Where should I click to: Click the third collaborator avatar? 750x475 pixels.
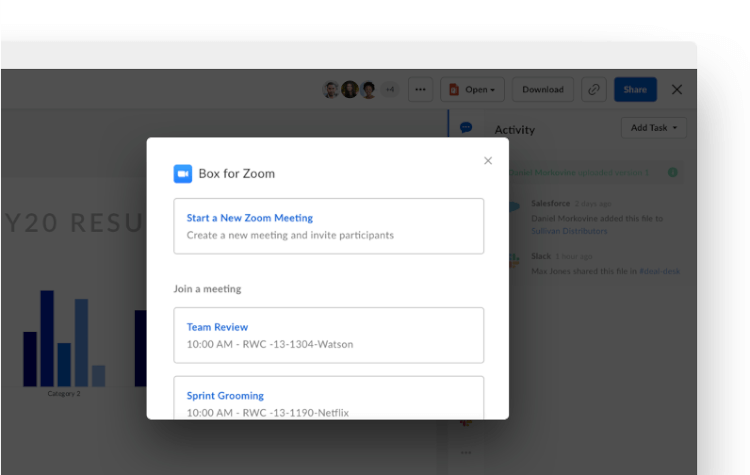[368, 90]
